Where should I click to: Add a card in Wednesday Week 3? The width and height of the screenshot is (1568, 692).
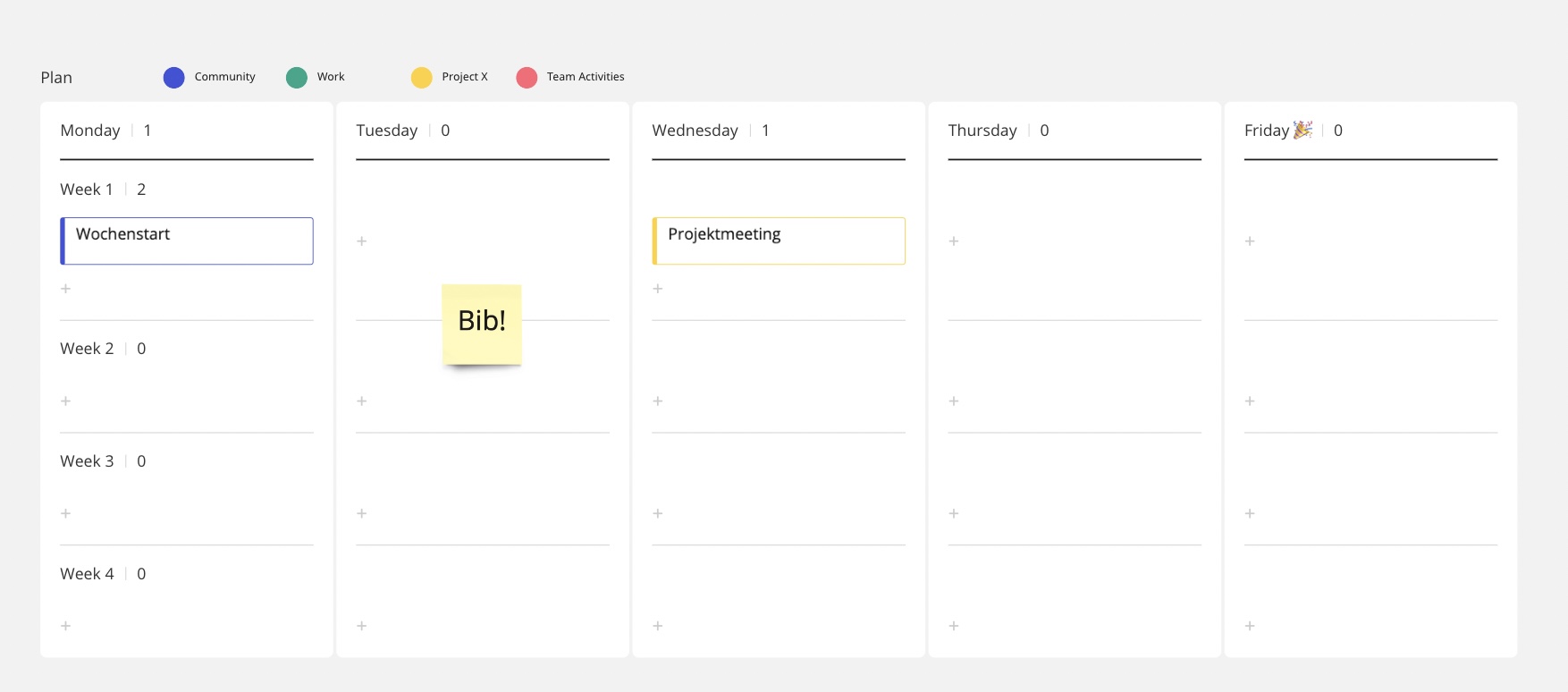tap(658, 514)
